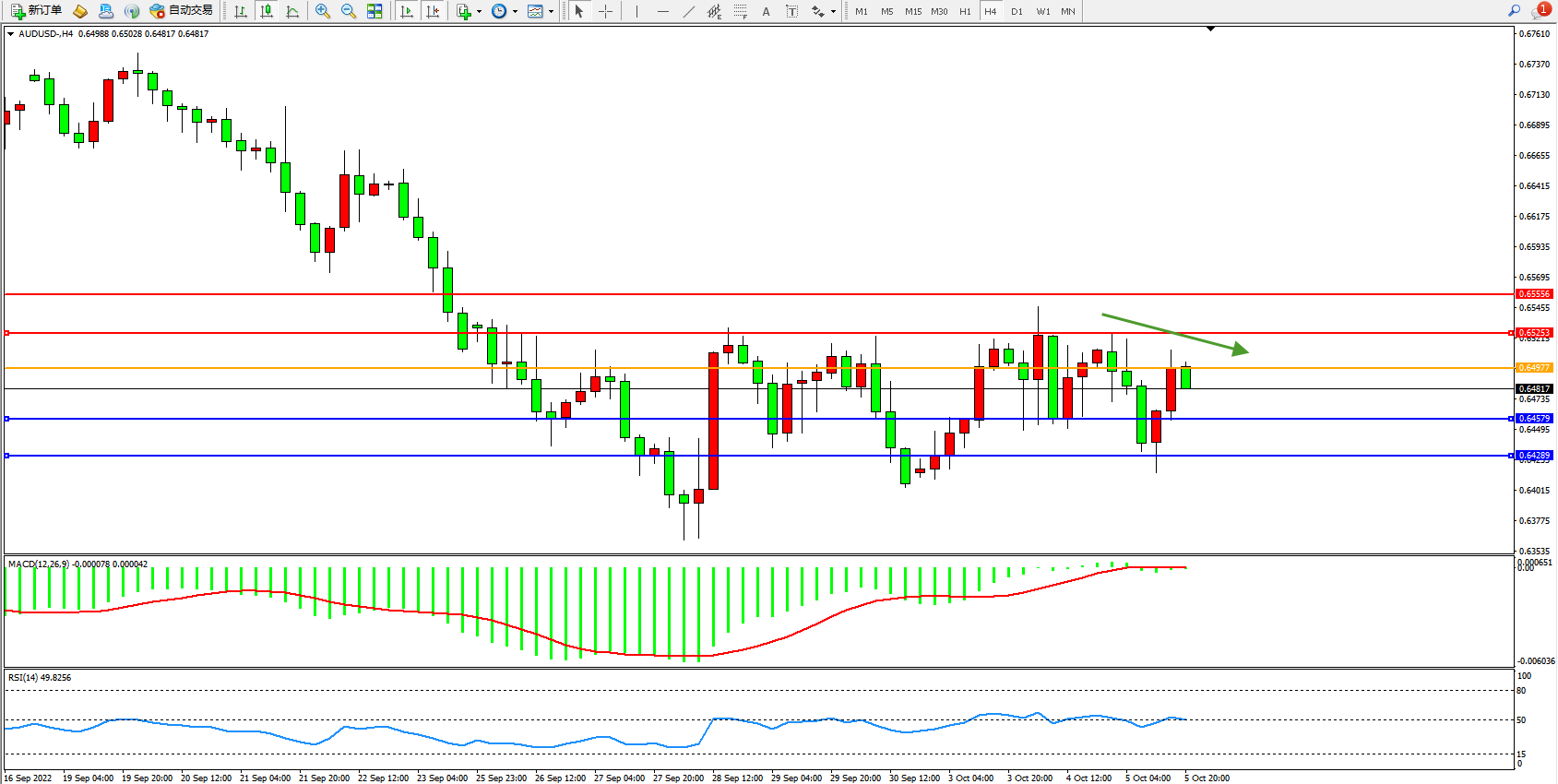Open the periodicity clock dropdown arrow
This screenshot has height=784, width=1558.
point(515,12)
